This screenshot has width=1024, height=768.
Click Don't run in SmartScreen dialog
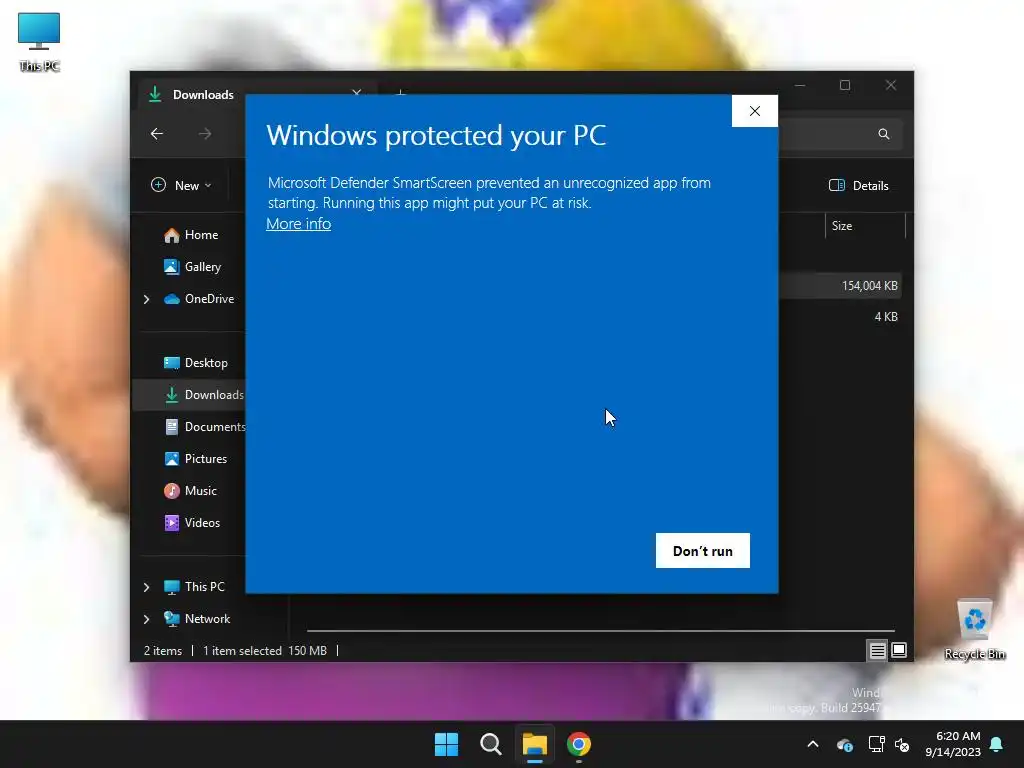[x=702, y=551]
